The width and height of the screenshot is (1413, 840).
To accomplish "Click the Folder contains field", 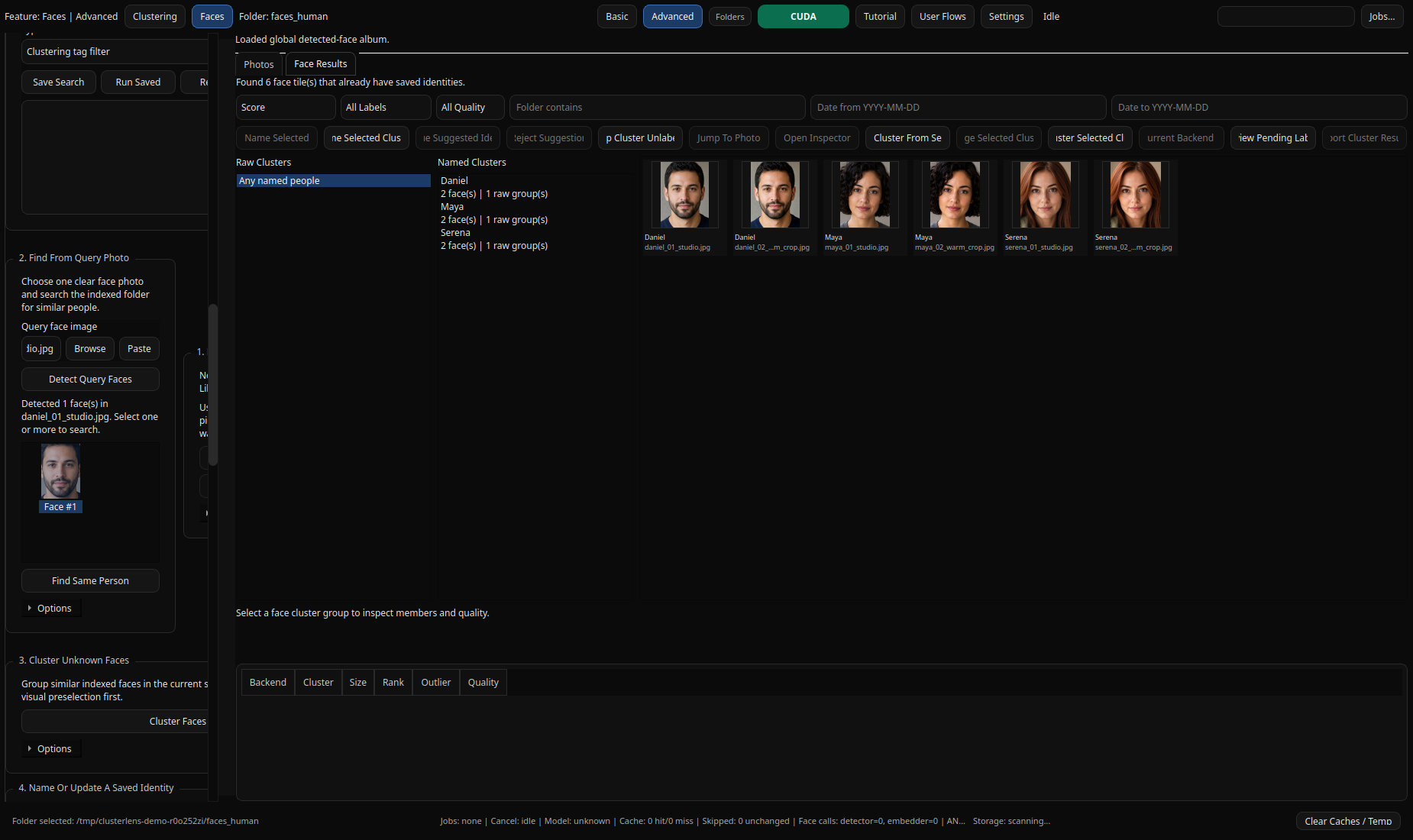I will coord(657,108).
